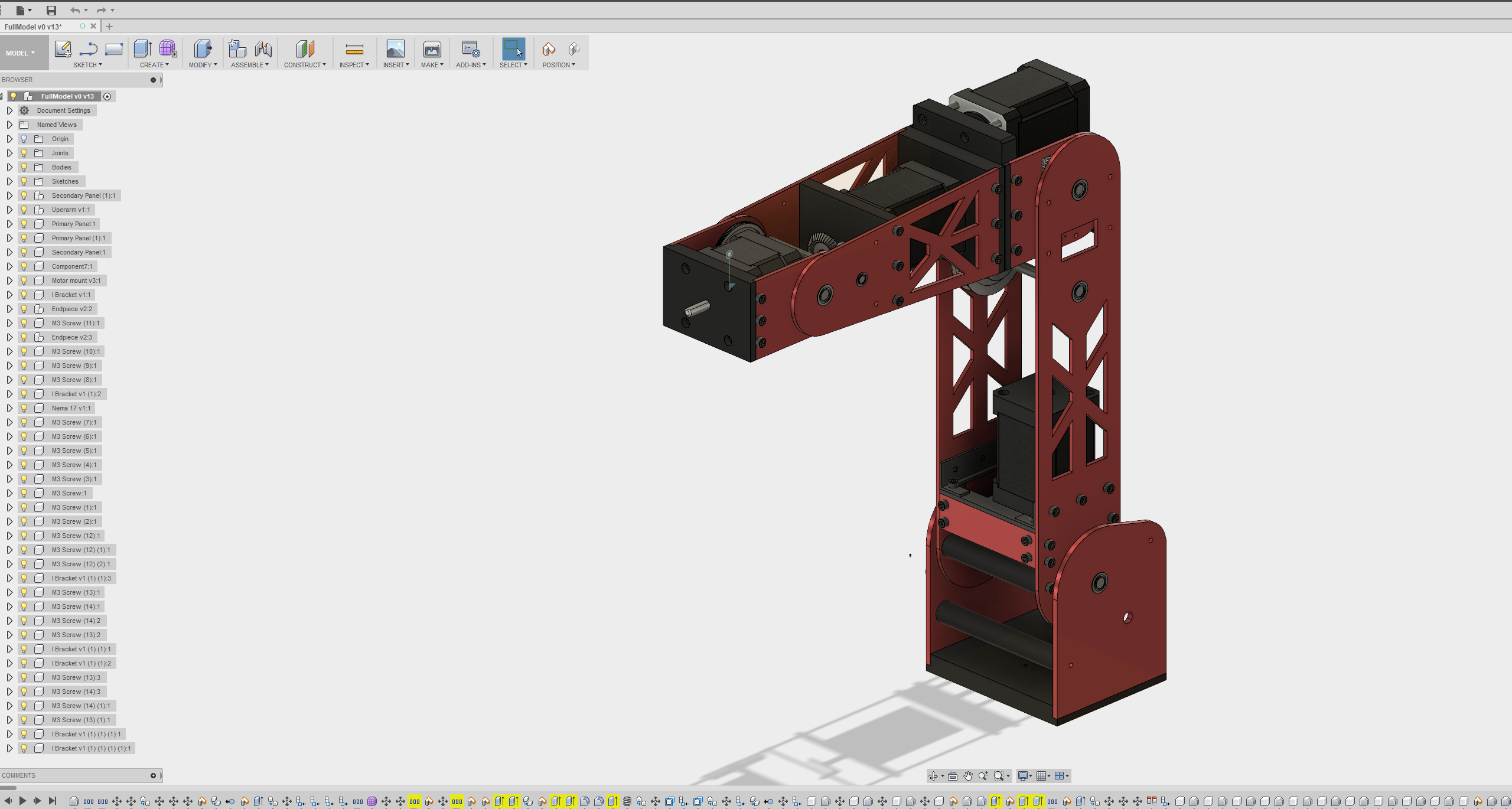This screenshot has width=1512, height=809.
Task: Select the Create Sketch tool
Action: [x=63, y=50]
